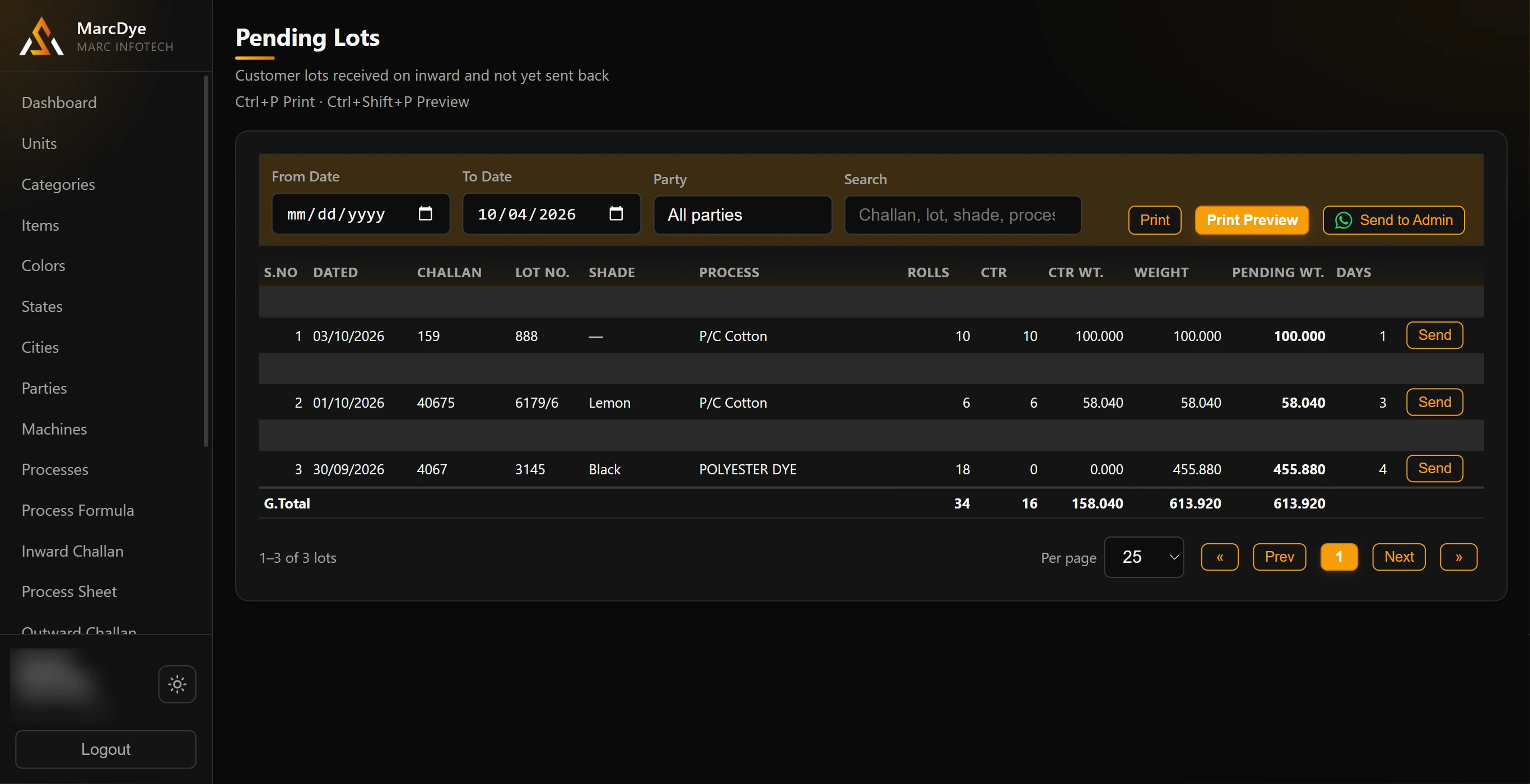
Task: Click the To Date field showing 10/04/2026
Action: (x=551, y=214)
